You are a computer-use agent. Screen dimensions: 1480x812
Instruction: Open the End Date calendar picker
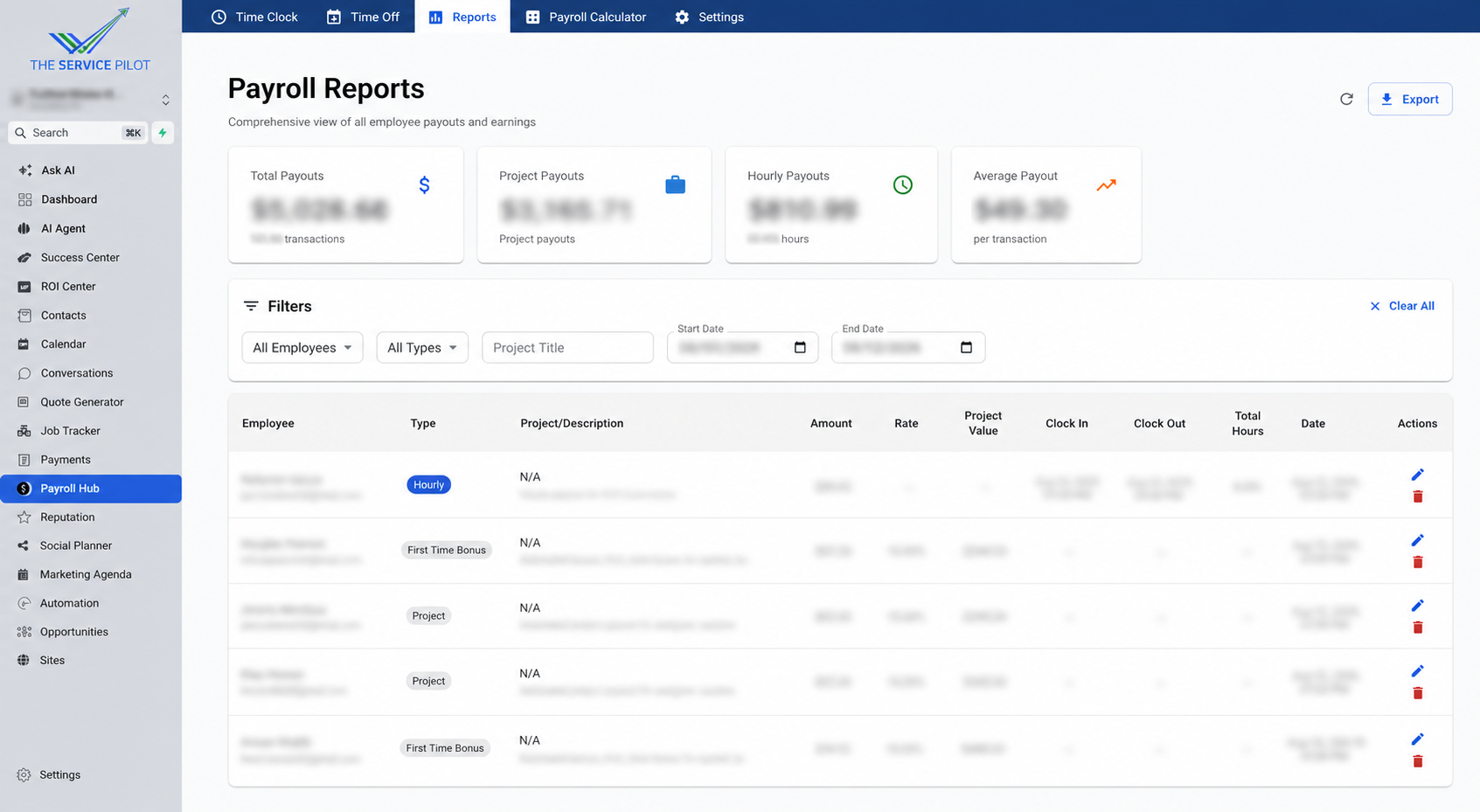point(966,347)
